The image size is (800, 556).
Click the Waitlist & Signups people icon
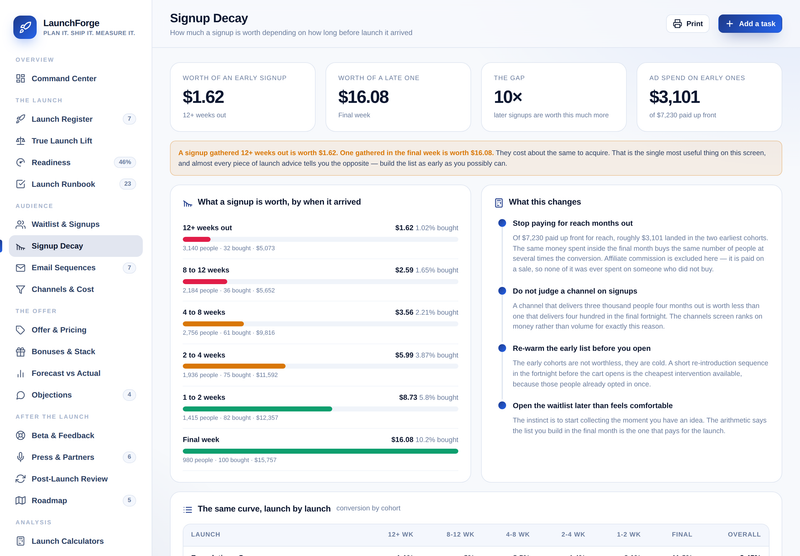[x=20, y=224]
